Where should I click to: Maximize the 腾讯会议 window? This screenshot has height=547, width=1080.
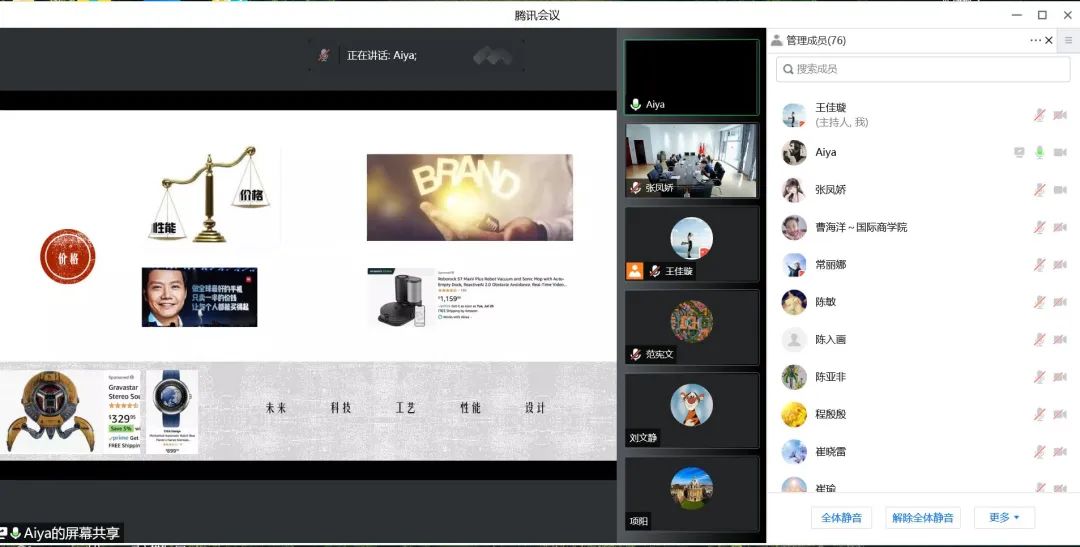[x=1042, y=15]
